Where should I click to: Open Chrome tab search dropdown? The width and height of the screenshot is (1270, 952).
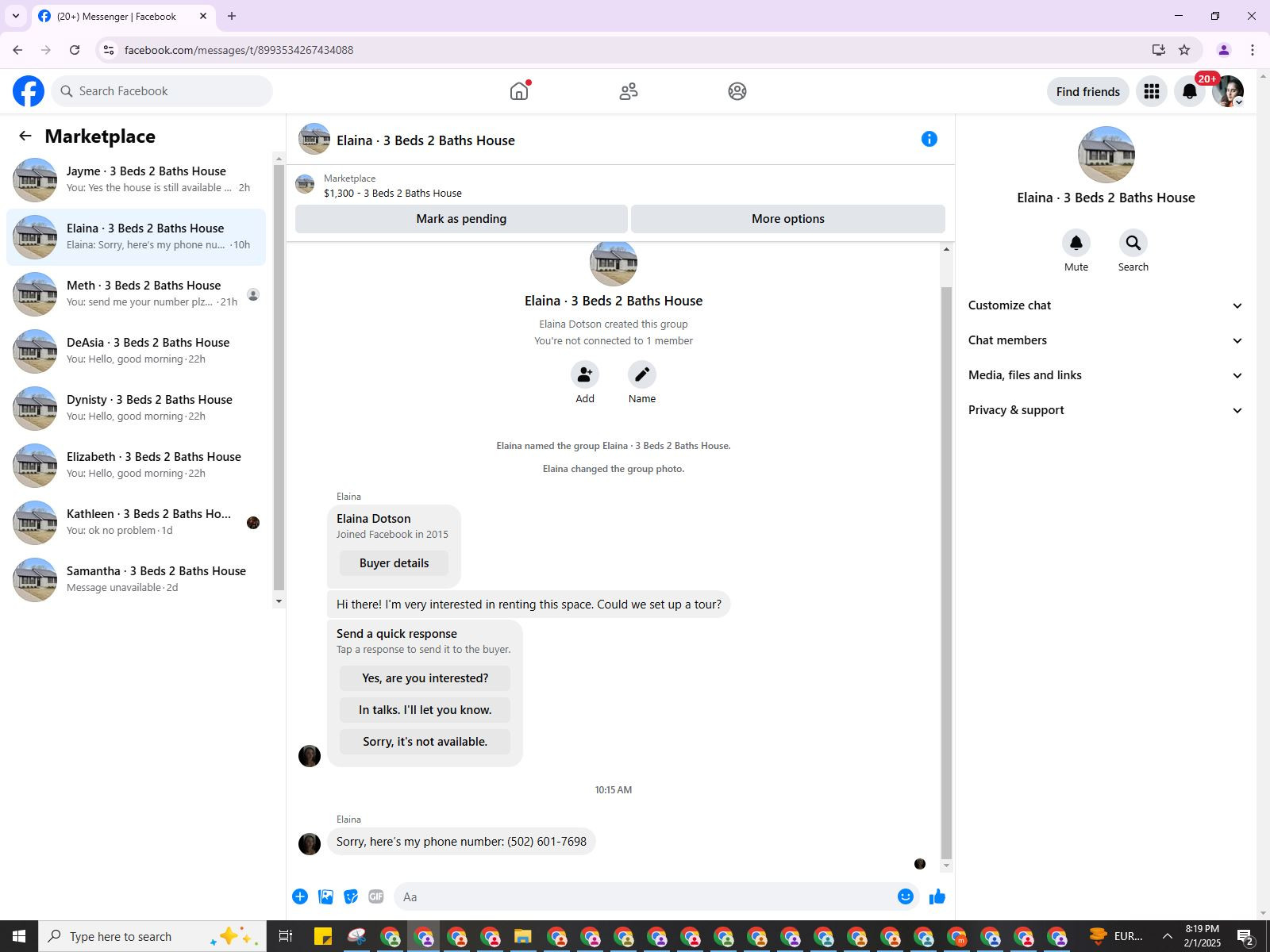[x=16, y=16]
